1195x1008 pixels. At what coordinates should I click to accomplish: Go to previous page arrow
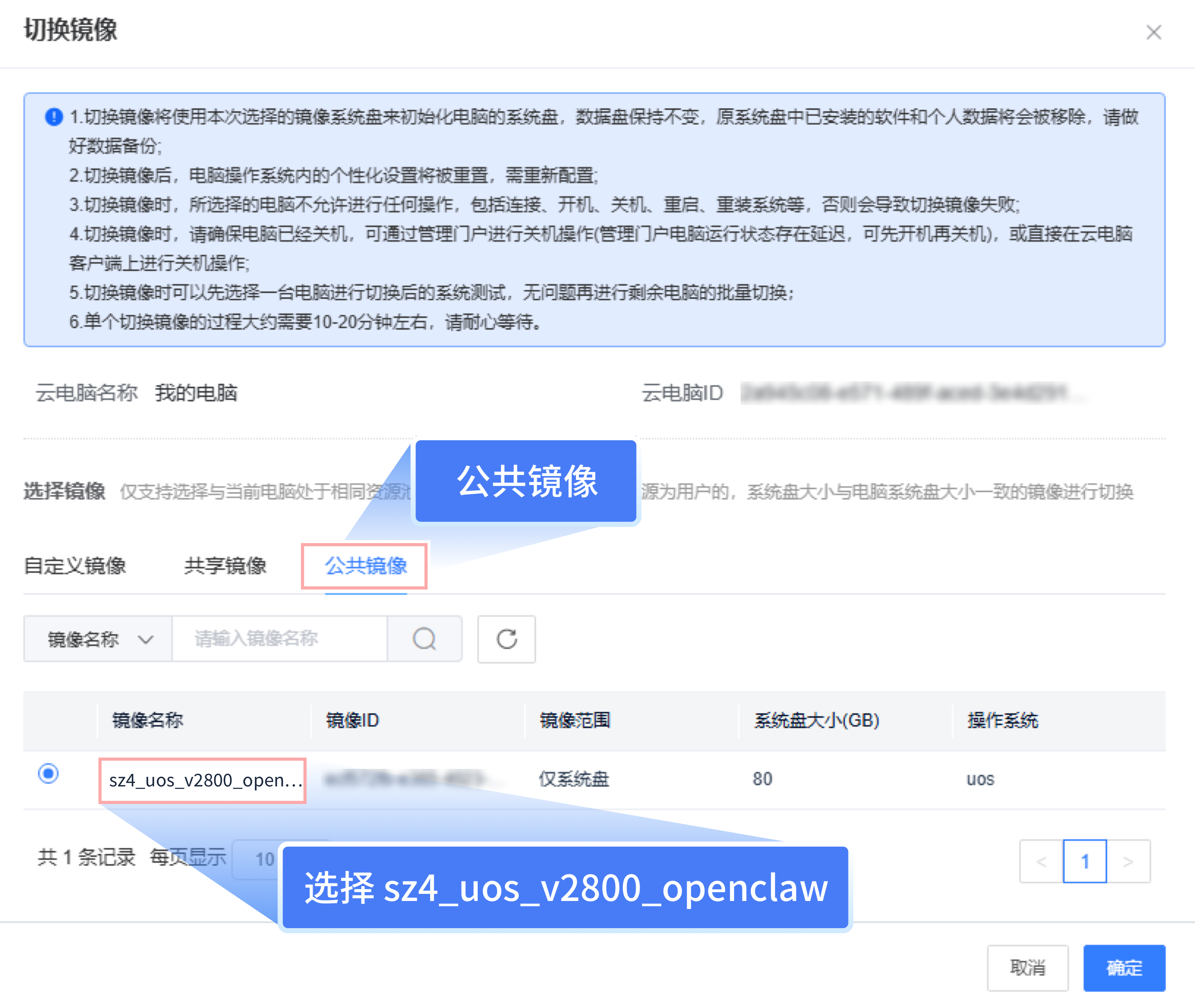coord(1041,861)
